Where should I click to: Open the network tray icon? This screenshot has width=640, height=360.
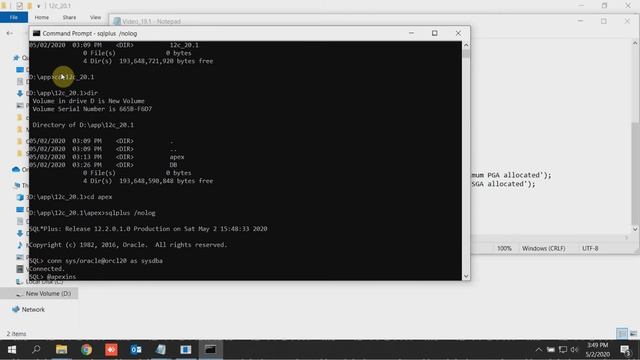(563, 350)
